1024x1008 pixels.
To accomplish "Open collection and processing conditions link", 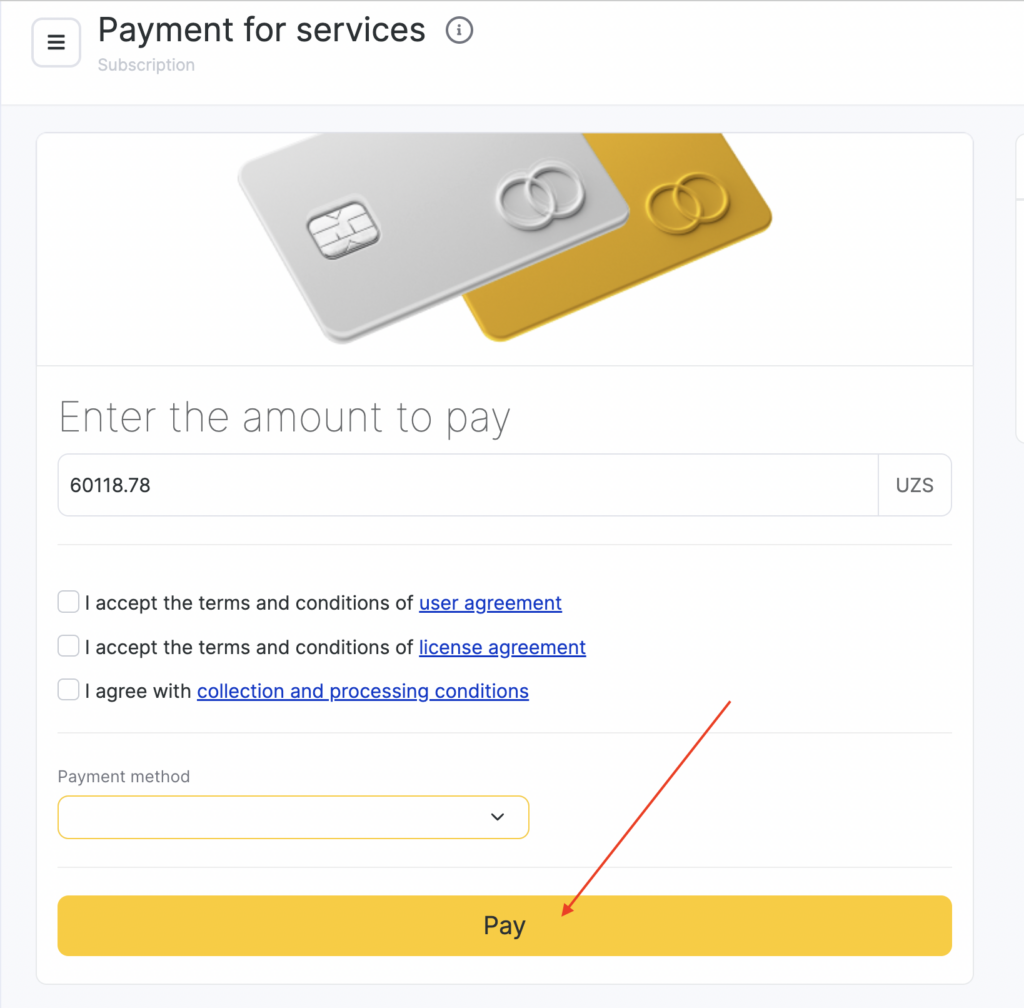I will pos(363,691).
